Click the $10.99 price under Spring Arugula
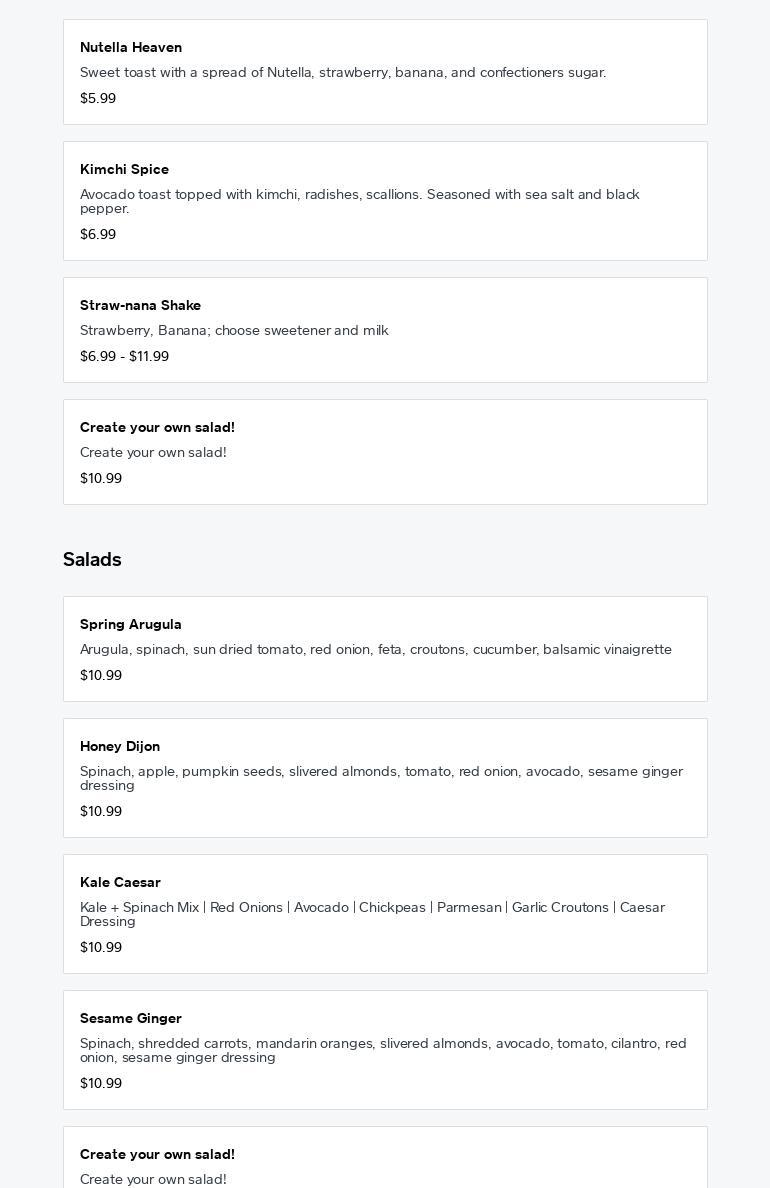770x1188 pixels. click(x=101, y=675)
